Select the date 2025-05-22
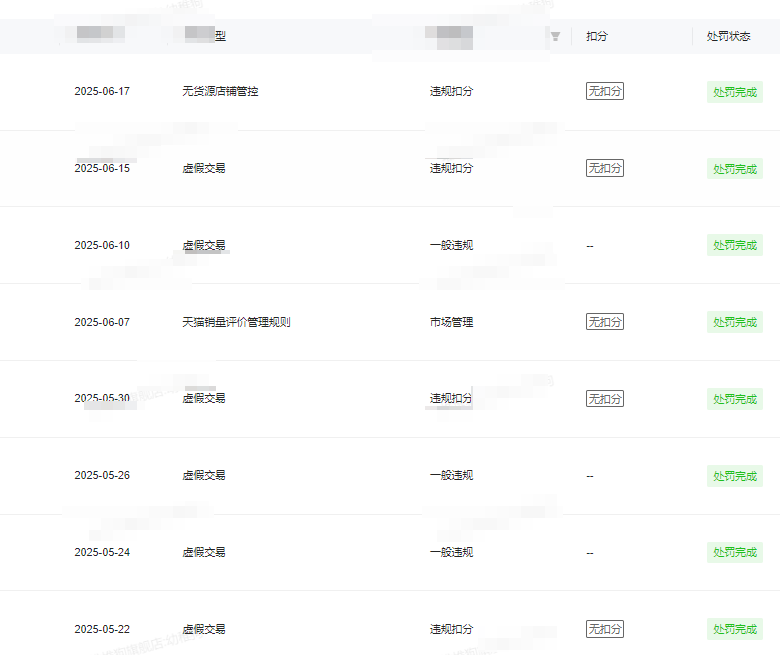780x655 pixels. (x=102, y=630)
